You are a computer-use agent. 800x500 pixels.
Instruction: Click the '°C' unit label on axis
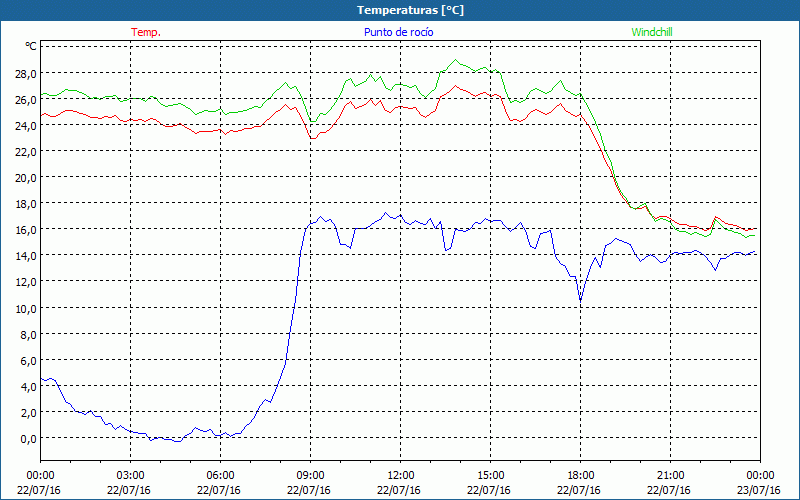coord(31,46)
